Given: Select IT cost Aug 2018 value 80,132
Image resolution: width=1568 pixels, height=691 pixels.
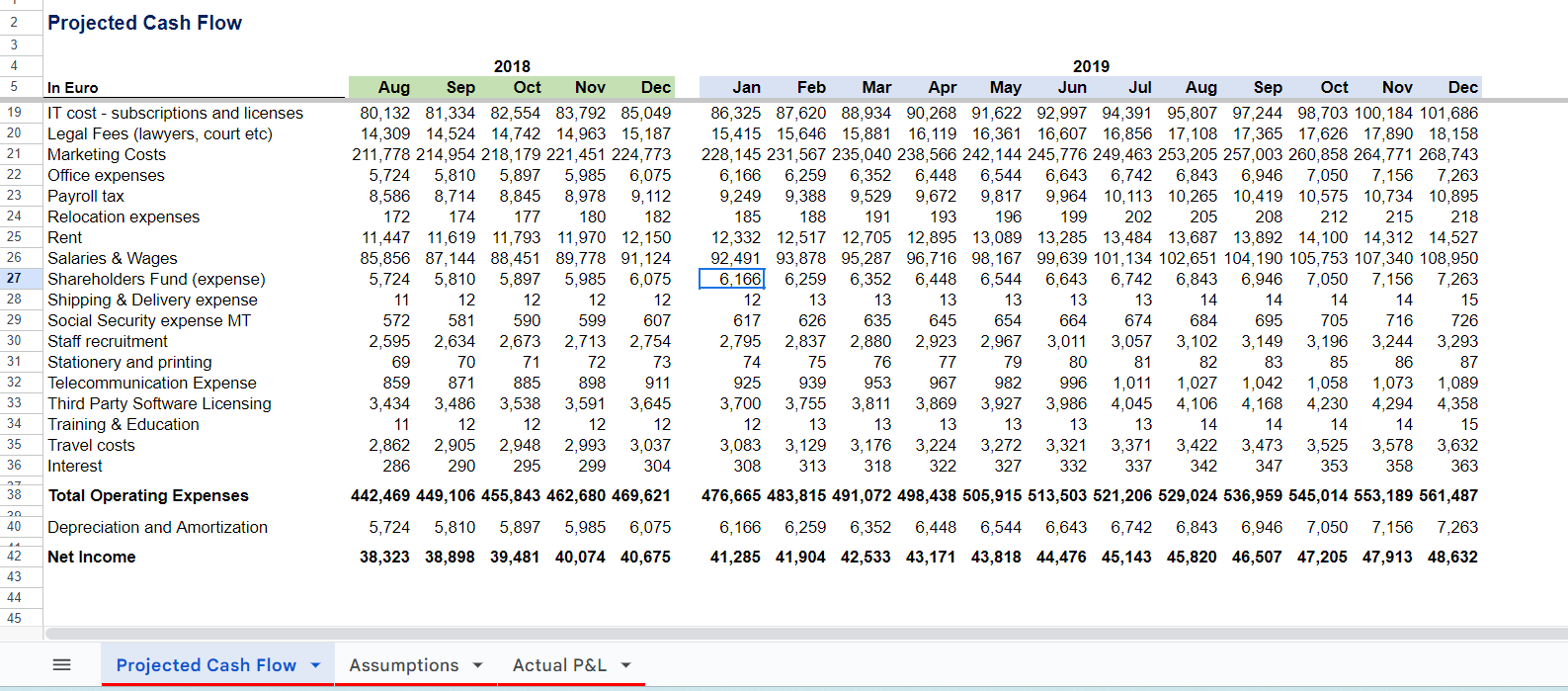Looking at the screenshot, I should tap(384, 113).
